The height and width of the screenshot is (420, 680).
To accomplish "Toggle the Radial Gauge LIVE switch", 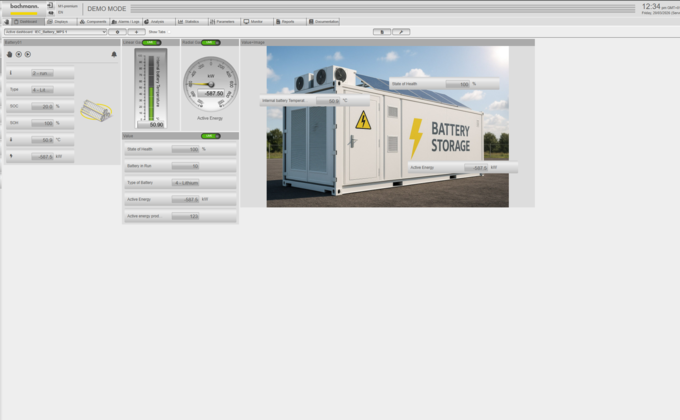I will tap(210, 43).
